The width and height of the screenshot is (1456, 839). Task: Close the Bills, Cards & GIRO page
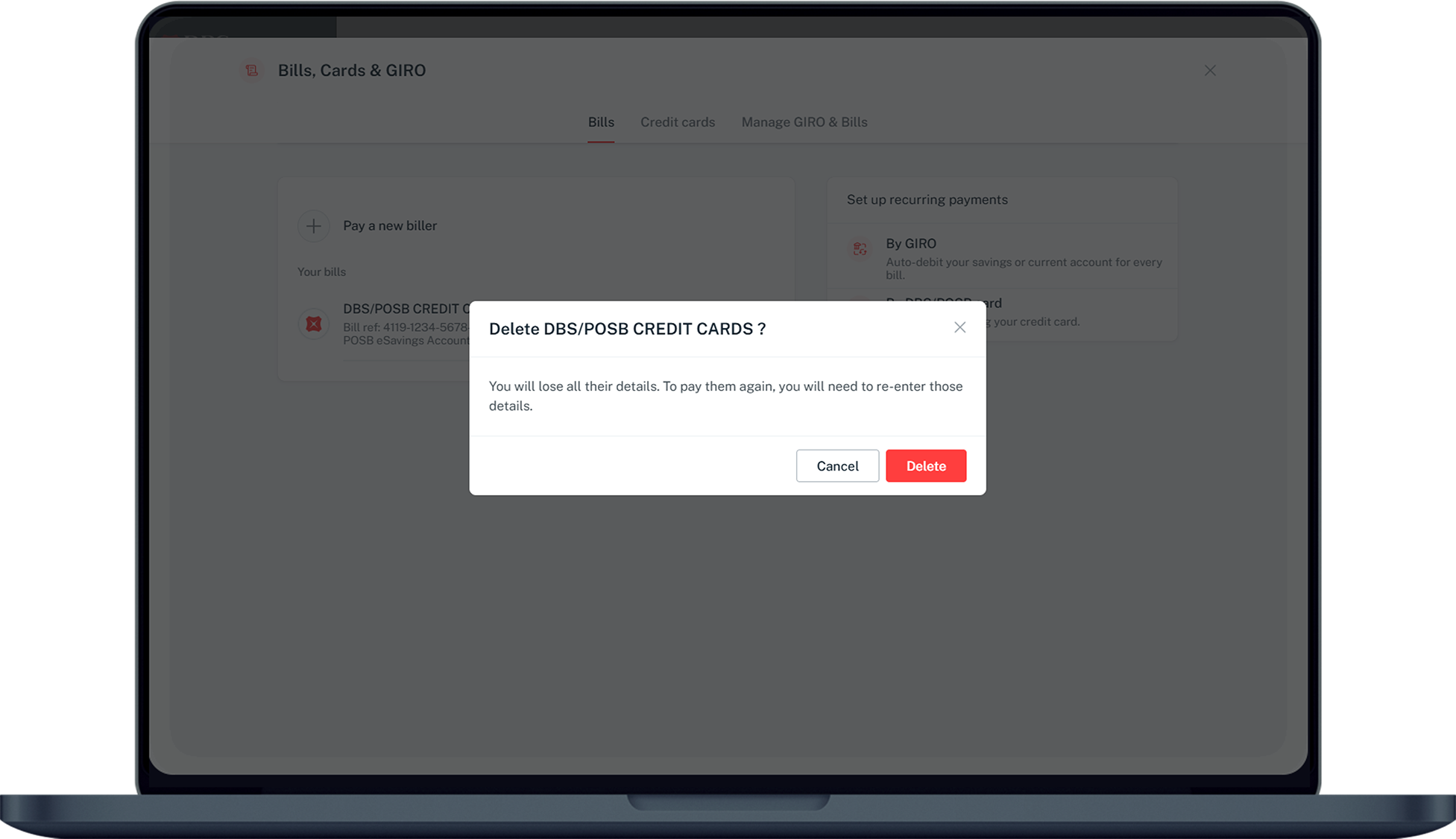pyautogui.click(x=1209, y=70)
